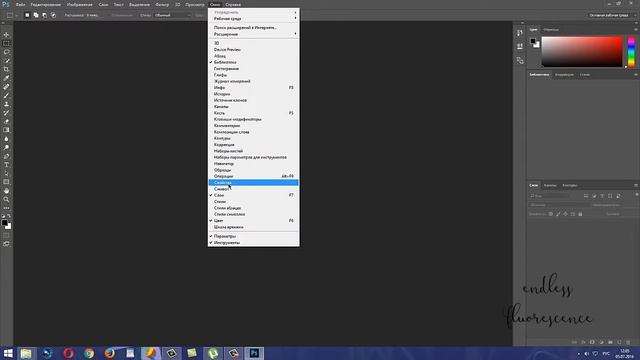
Task: Choose Навигатор in the Окно menu
Action: click(253, 164)
